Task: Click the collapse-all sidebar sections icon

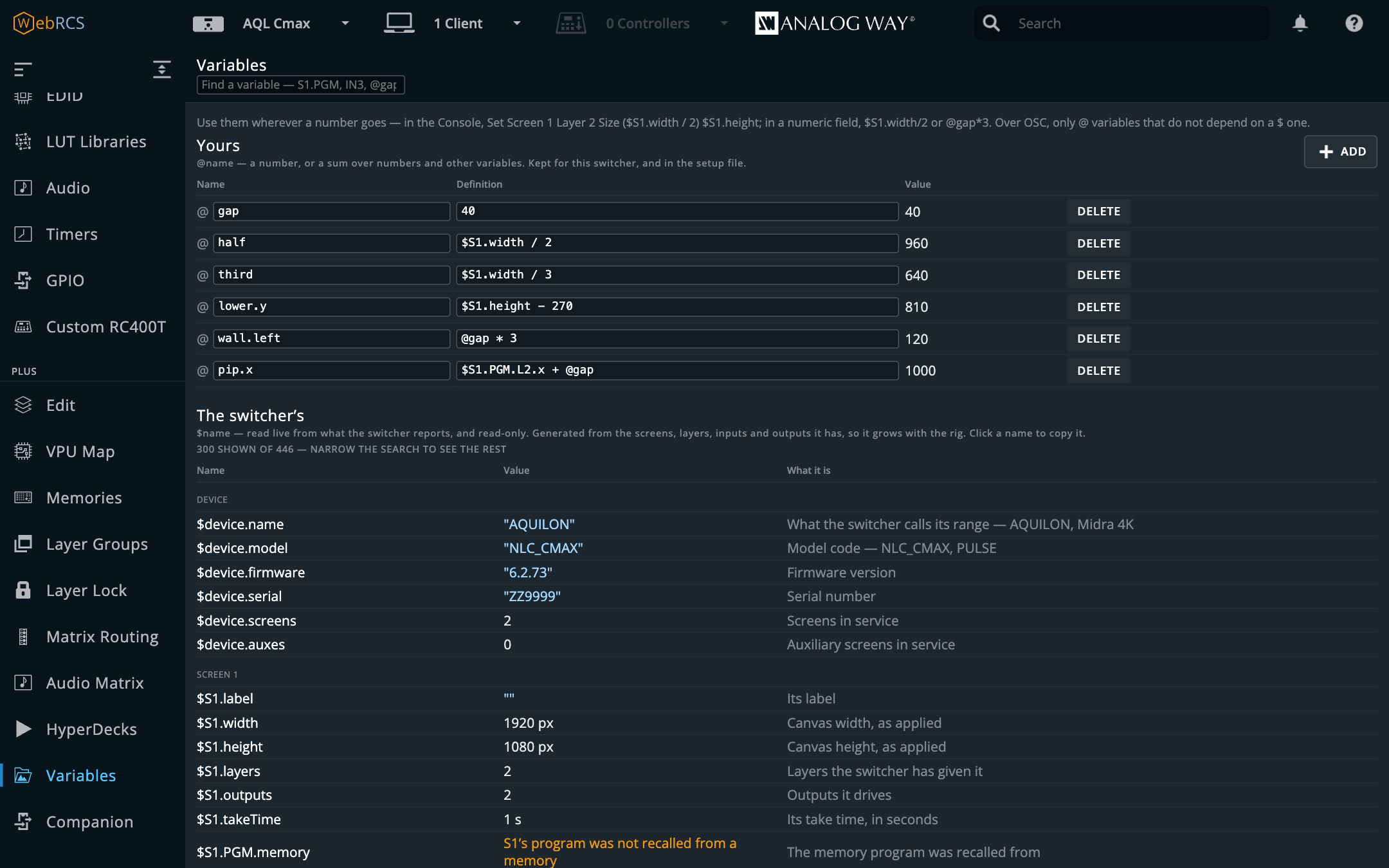Action: (162, 69)
